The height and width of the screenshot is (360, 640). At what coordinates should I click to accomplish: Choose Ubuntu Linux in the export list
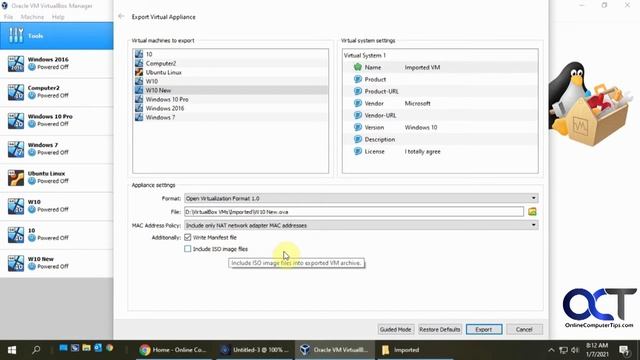coord(231,72)
